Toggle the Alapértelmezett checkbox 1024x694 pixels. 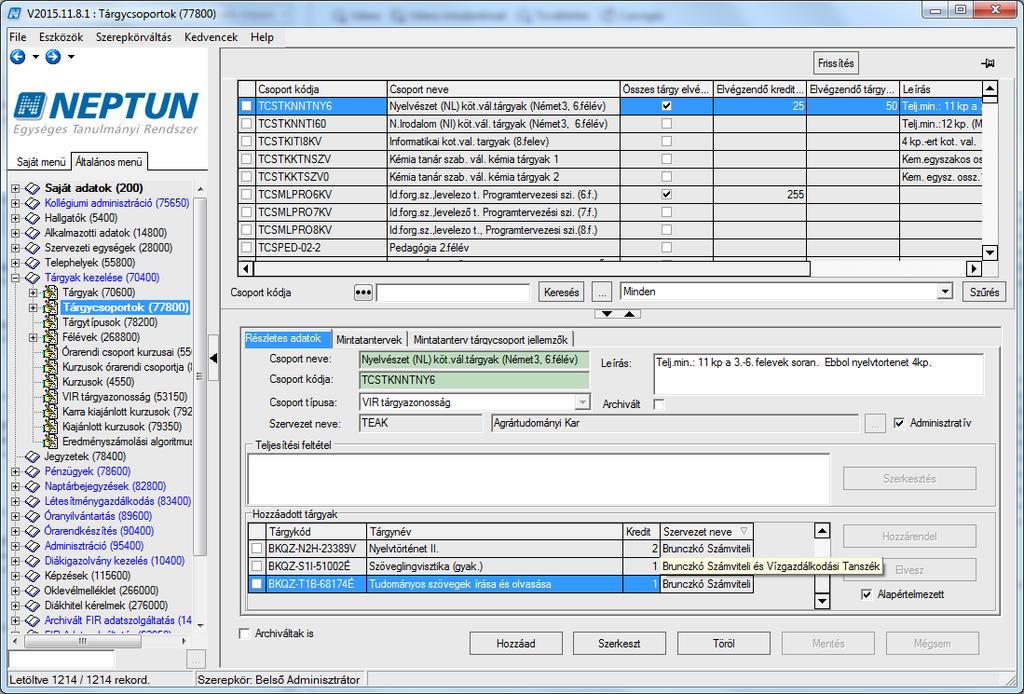(x=867, y=594)
